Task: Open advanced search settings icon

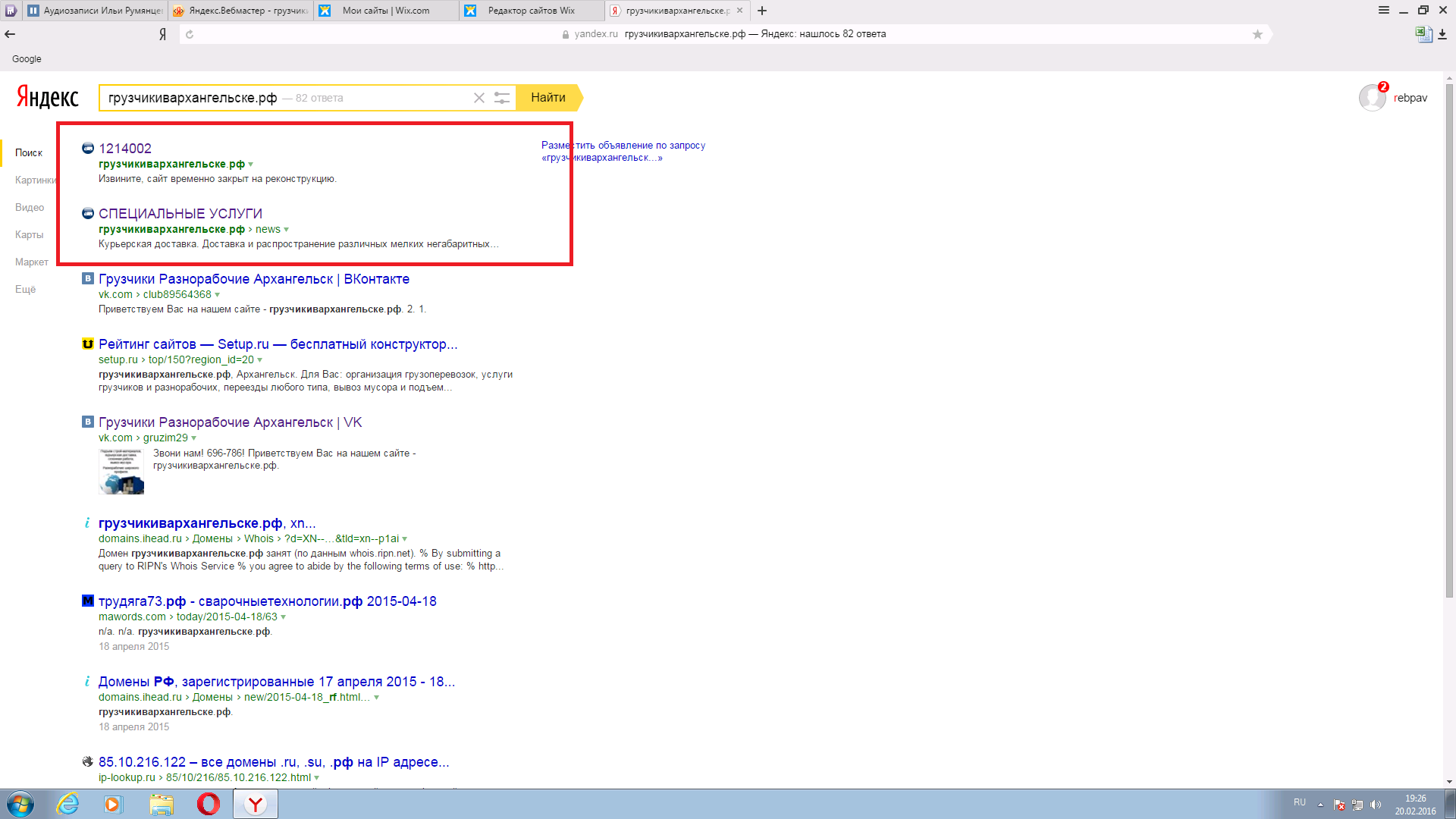Action: click(502, 98)
